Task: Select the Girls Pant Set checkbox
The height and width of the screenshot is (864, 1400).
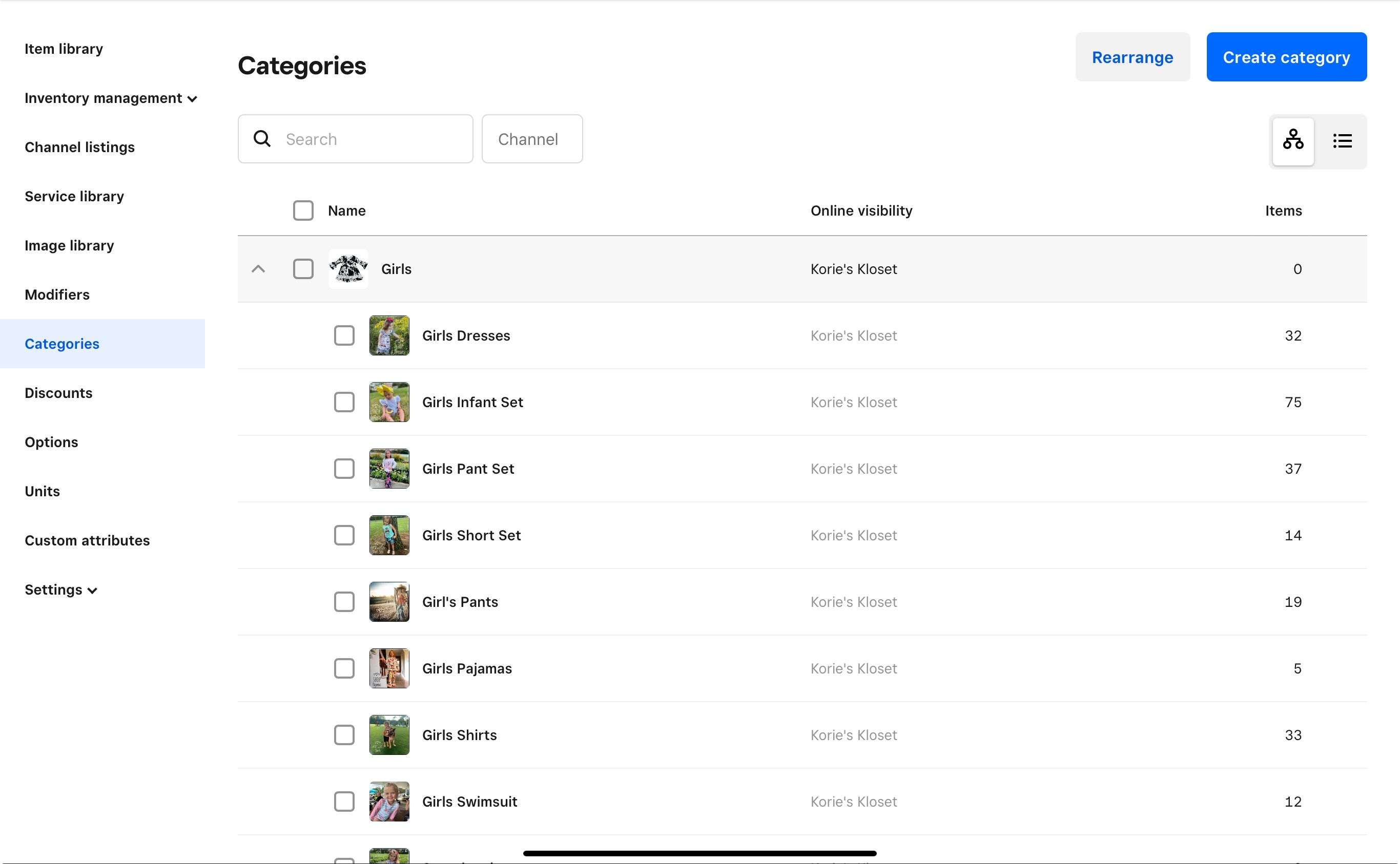Action: pos(343,469)
